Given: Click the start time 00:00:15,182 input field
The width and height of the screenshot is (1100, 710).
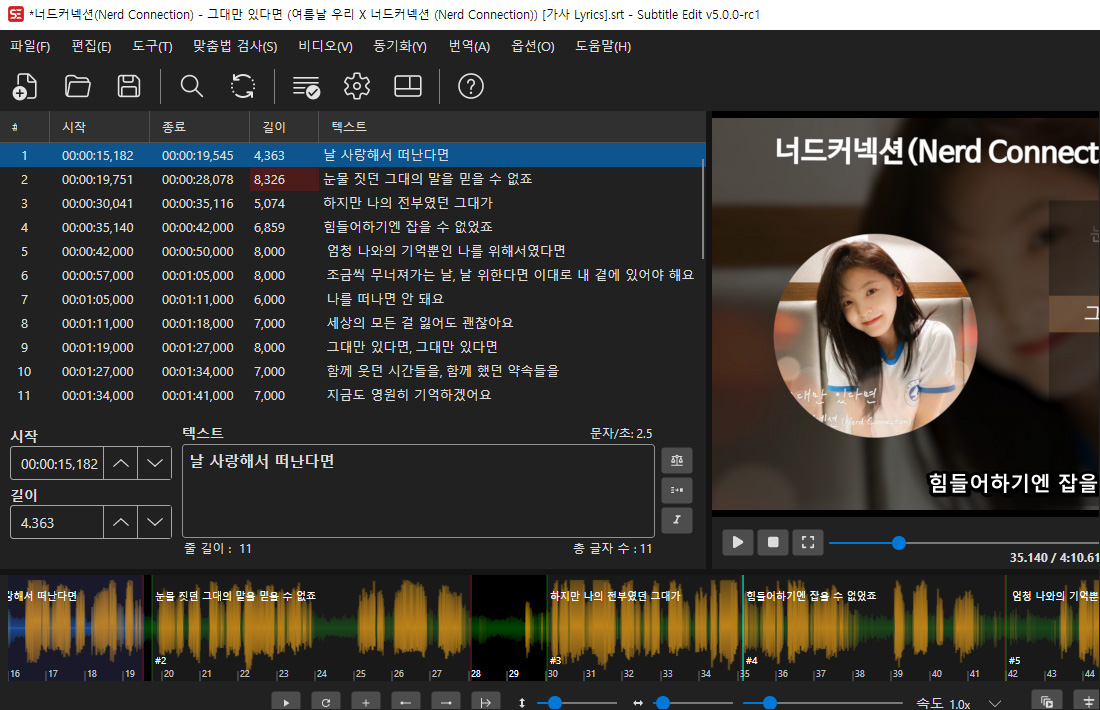Looking at the screenshot, I should click(58, 464).
